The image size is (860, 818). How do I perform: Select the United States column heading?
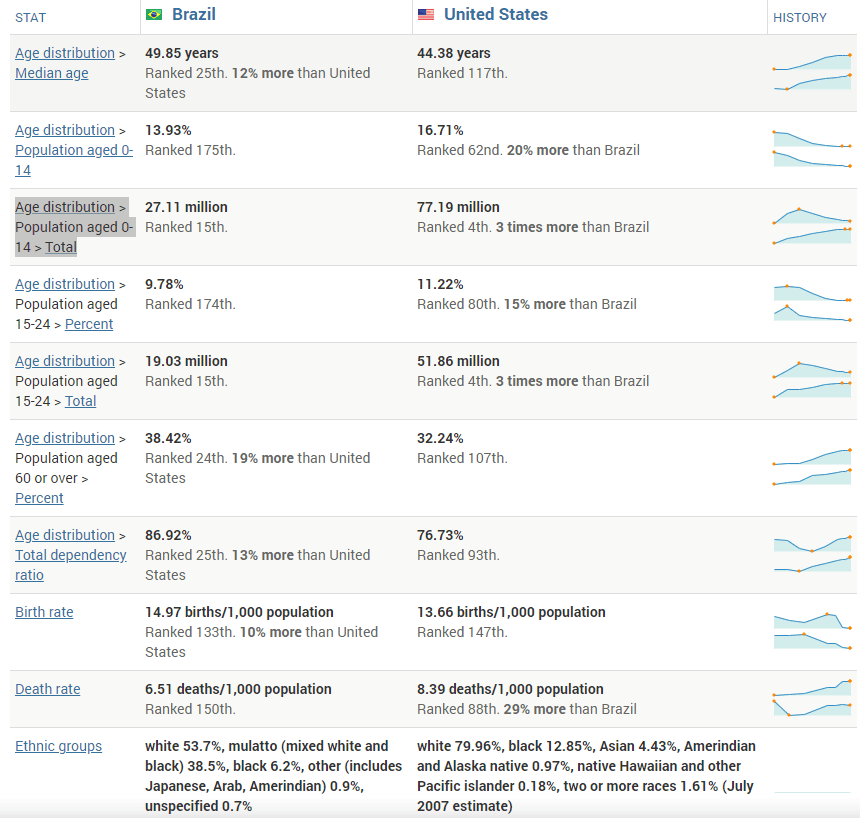(496, 15)
